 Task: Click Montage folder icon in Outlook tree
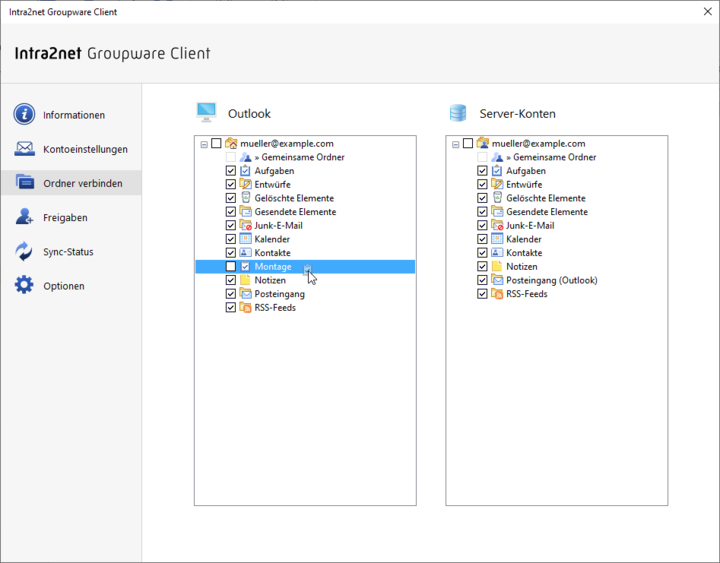click(x=246, y=266)
